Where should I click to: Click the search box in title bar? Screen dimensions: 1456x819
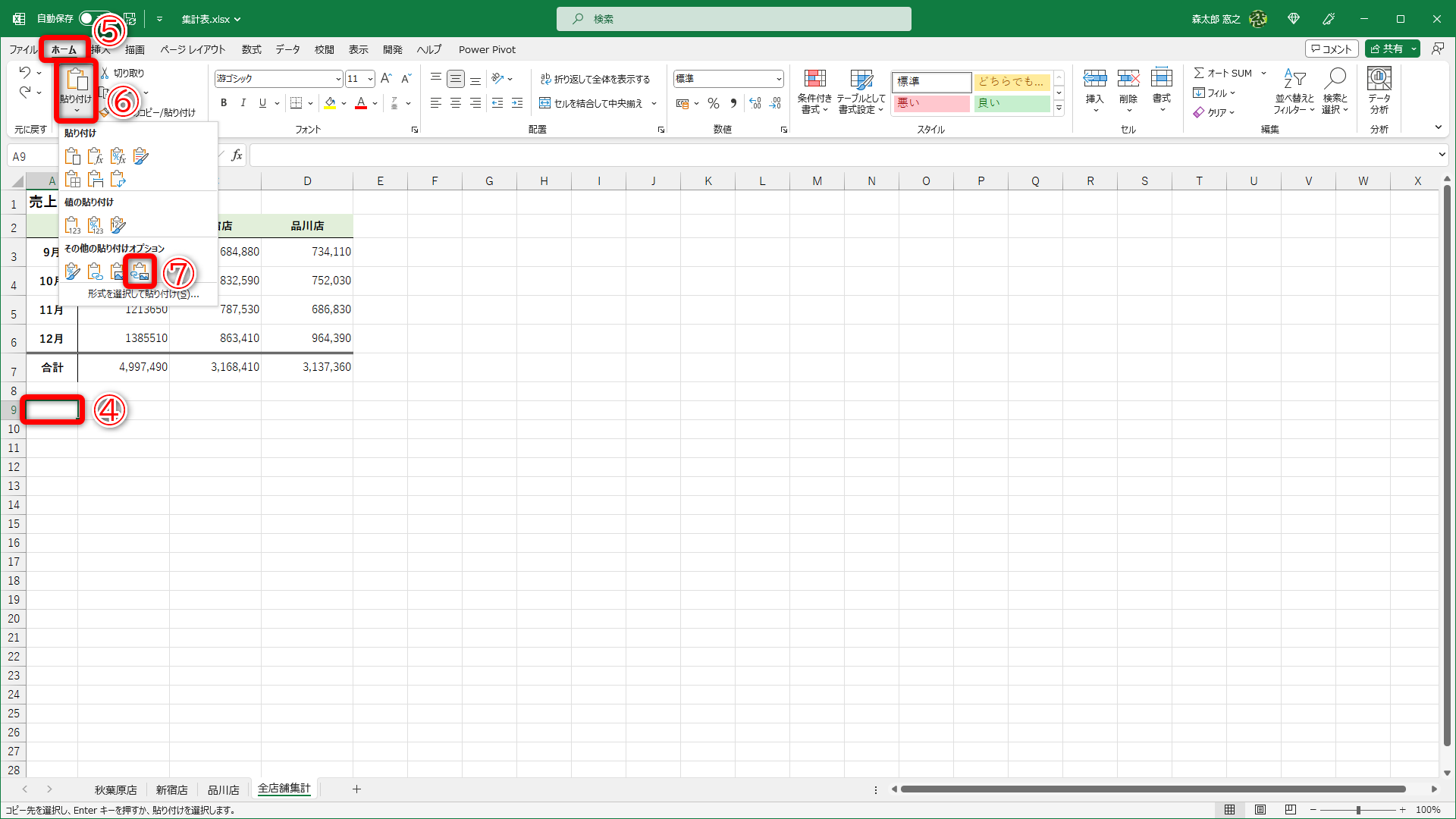tap(733, 19)
